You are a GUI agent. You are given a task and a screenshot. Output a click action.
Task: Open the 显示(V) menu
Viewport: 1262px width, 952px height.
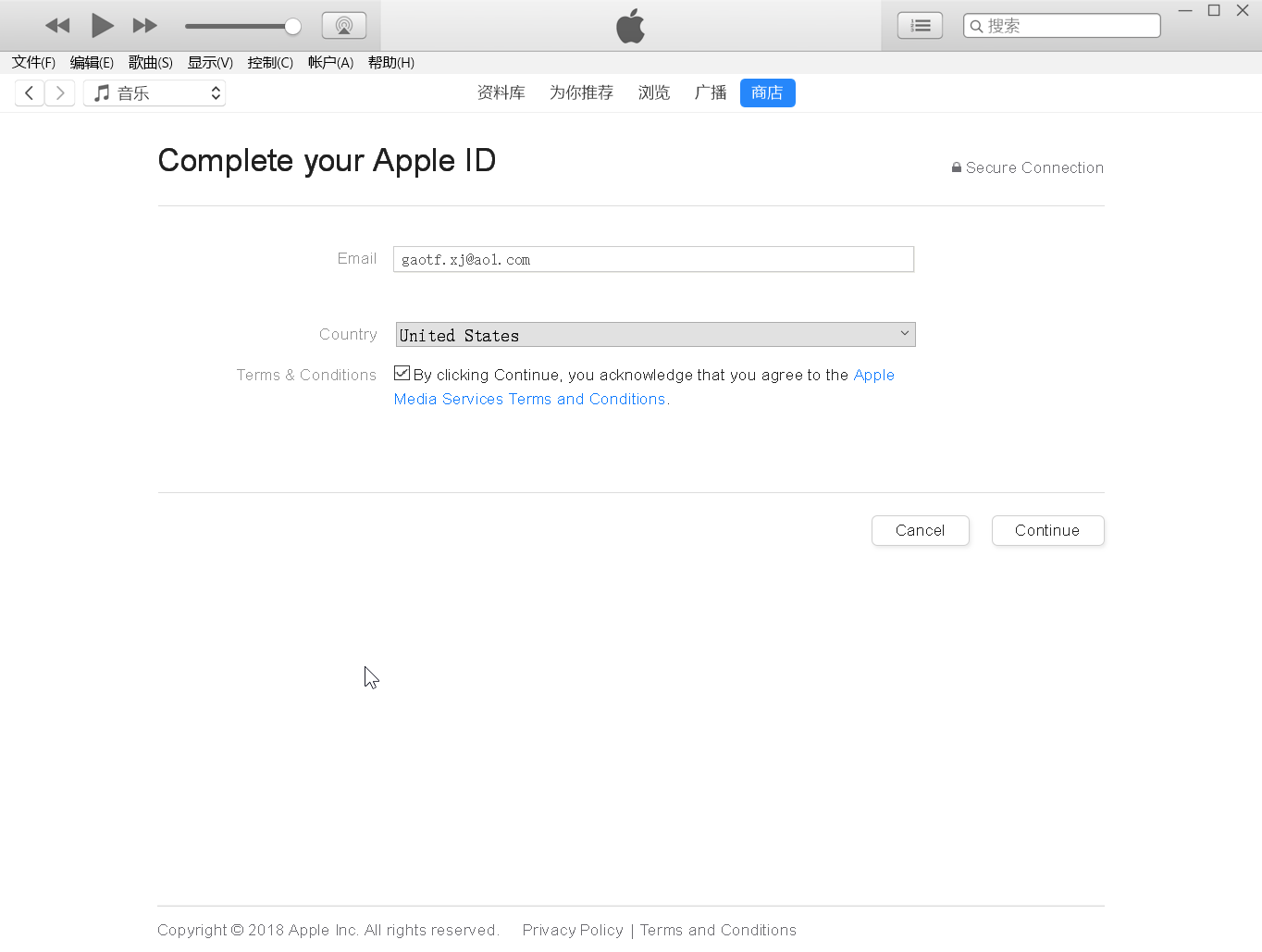[210, 63]
